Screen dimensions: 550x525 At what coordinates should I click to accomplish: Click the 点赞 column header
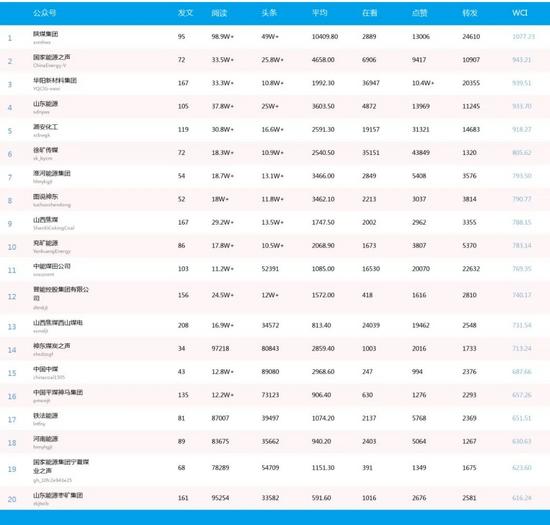click(x=420, y=13)
